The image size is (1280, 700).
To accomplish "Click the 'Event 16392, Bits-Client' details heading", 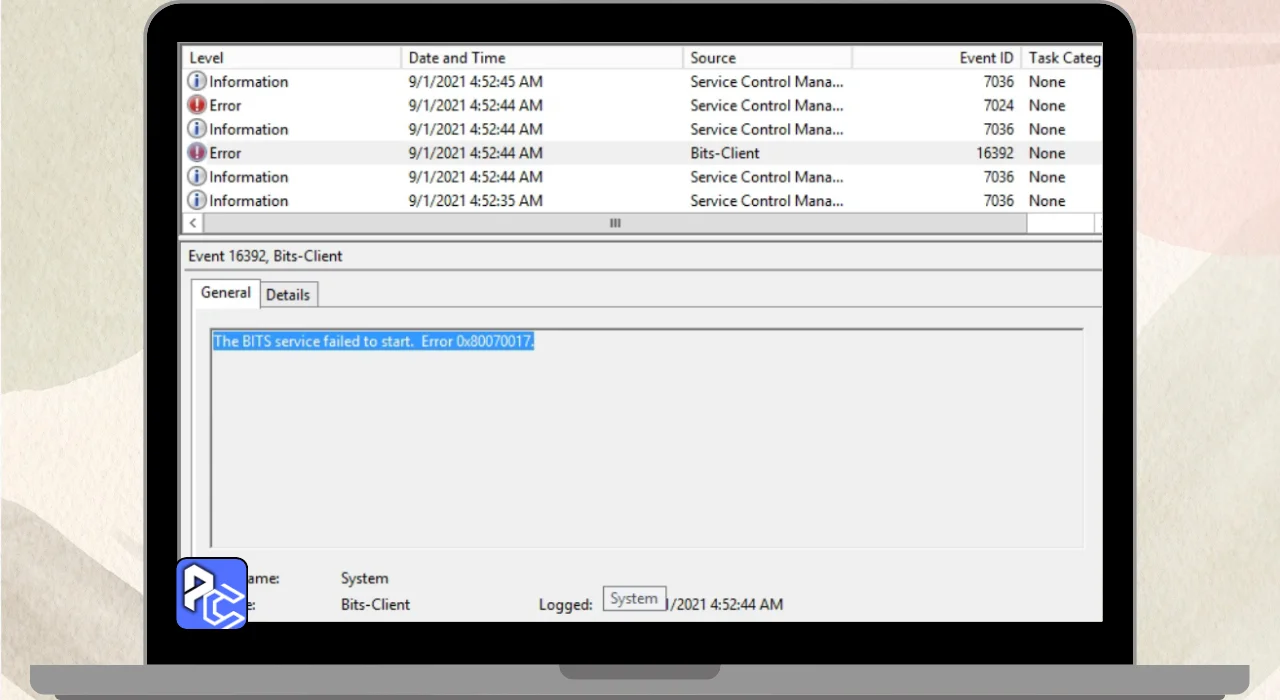I will [x=265, y=256].
